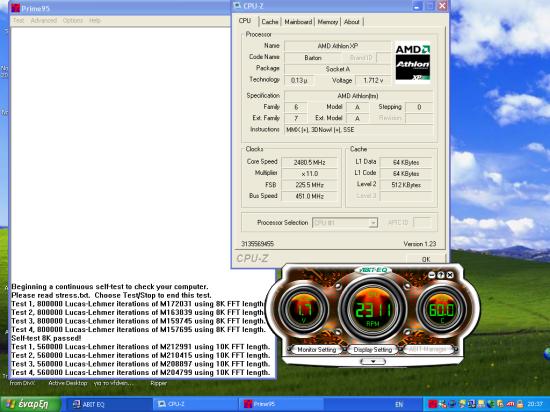The image size is (550, 412).
Task: Open the Help menu in Prime95
Action: coord(94,21)
